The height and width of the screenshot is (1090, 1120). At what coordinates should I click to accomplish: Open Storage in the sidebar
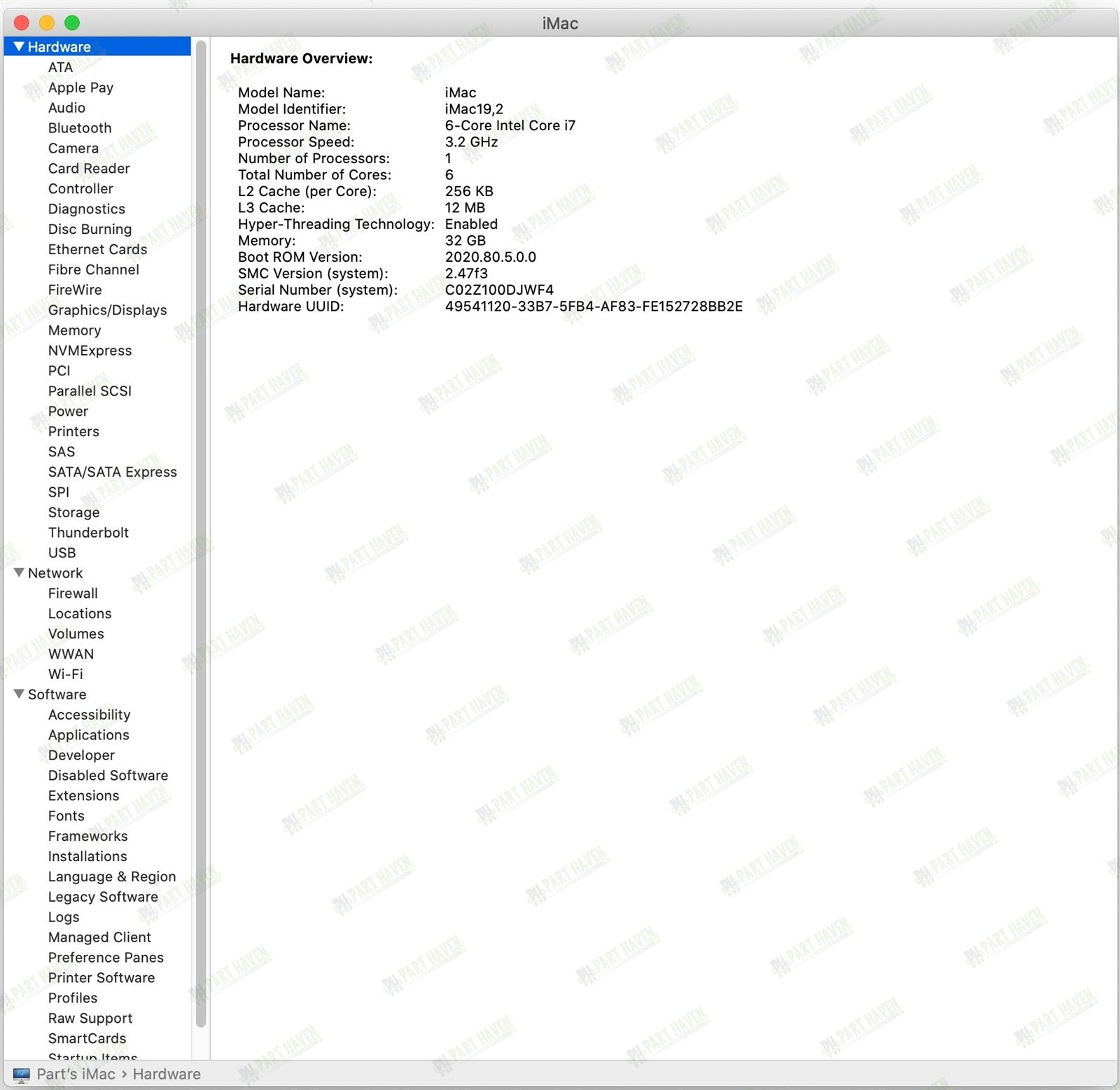click(x=74, y=512)
